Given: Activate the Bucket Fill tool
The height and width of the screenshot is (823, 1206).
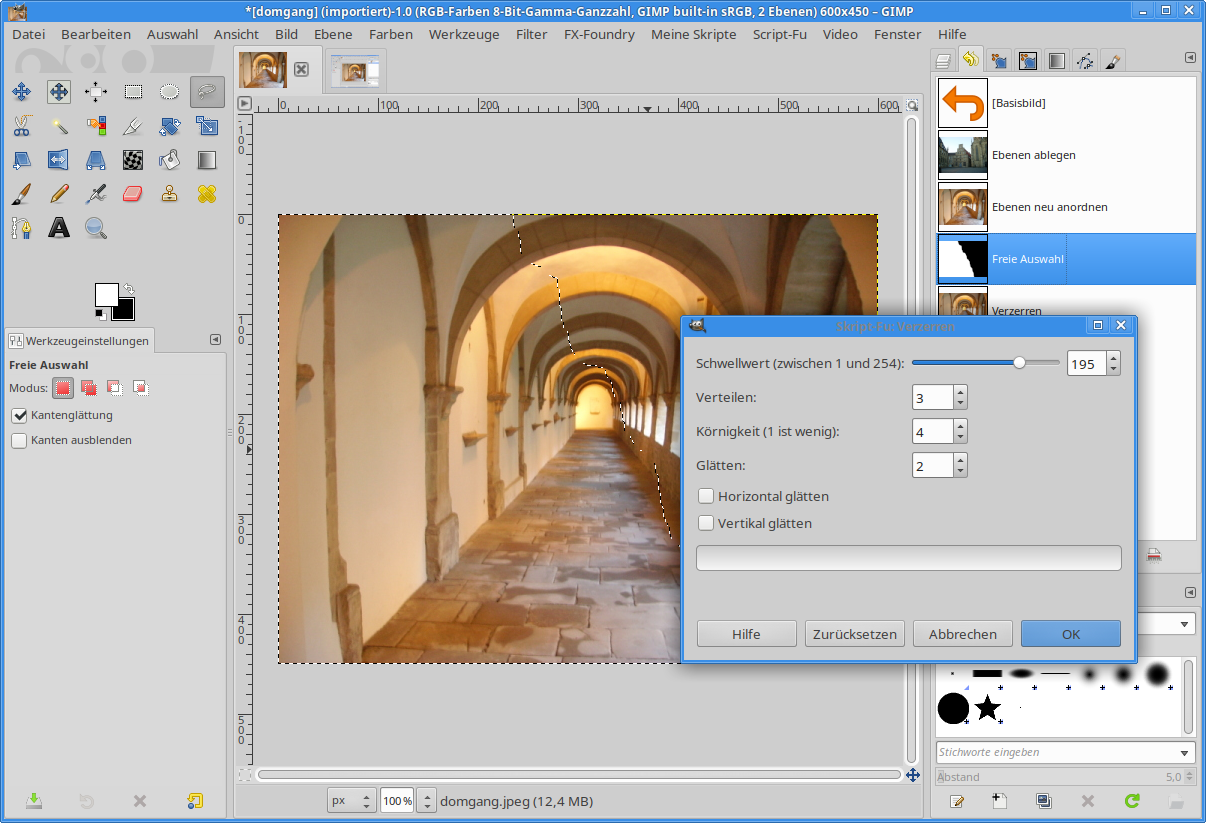Looking at the screenshot, I should 170,159.
